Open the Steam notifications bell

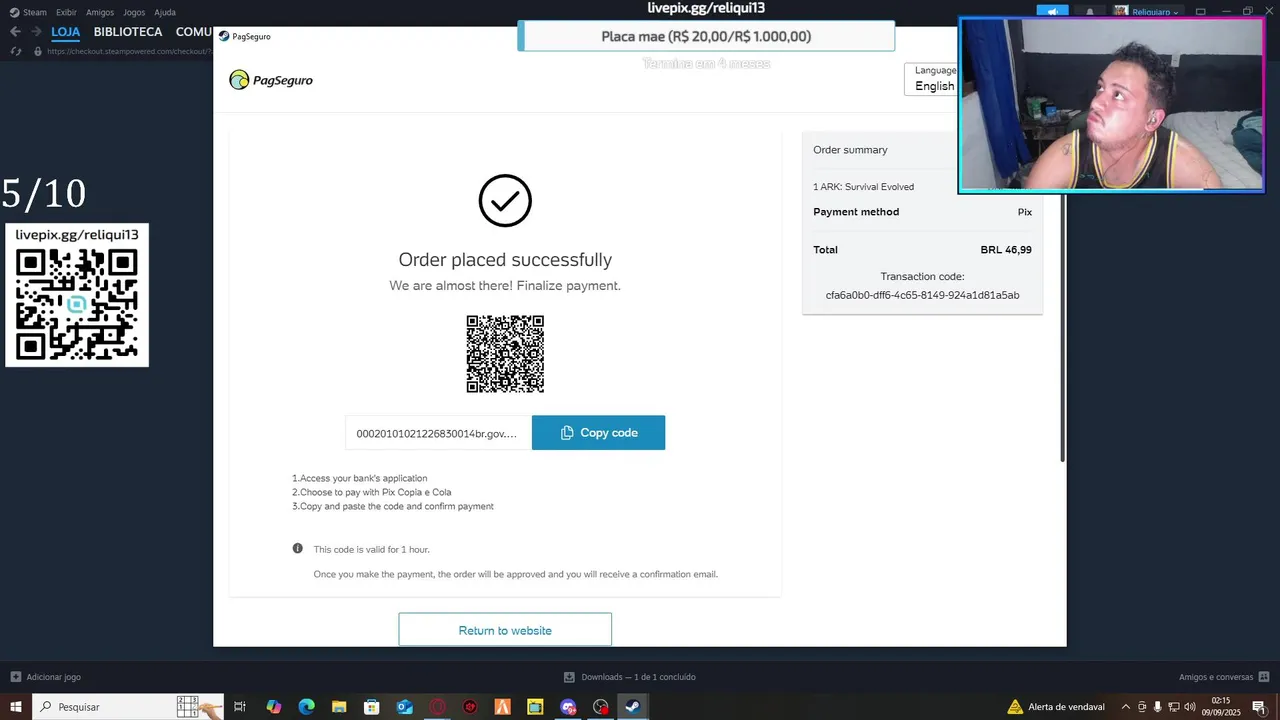pos(1090,12)
